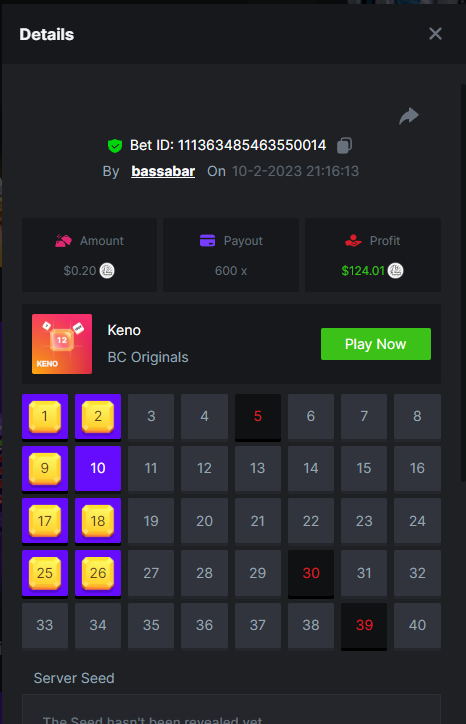Viewport: 466px width, 724px height.
Task: Click the Profit hand icon
Action: pos(353,241)
